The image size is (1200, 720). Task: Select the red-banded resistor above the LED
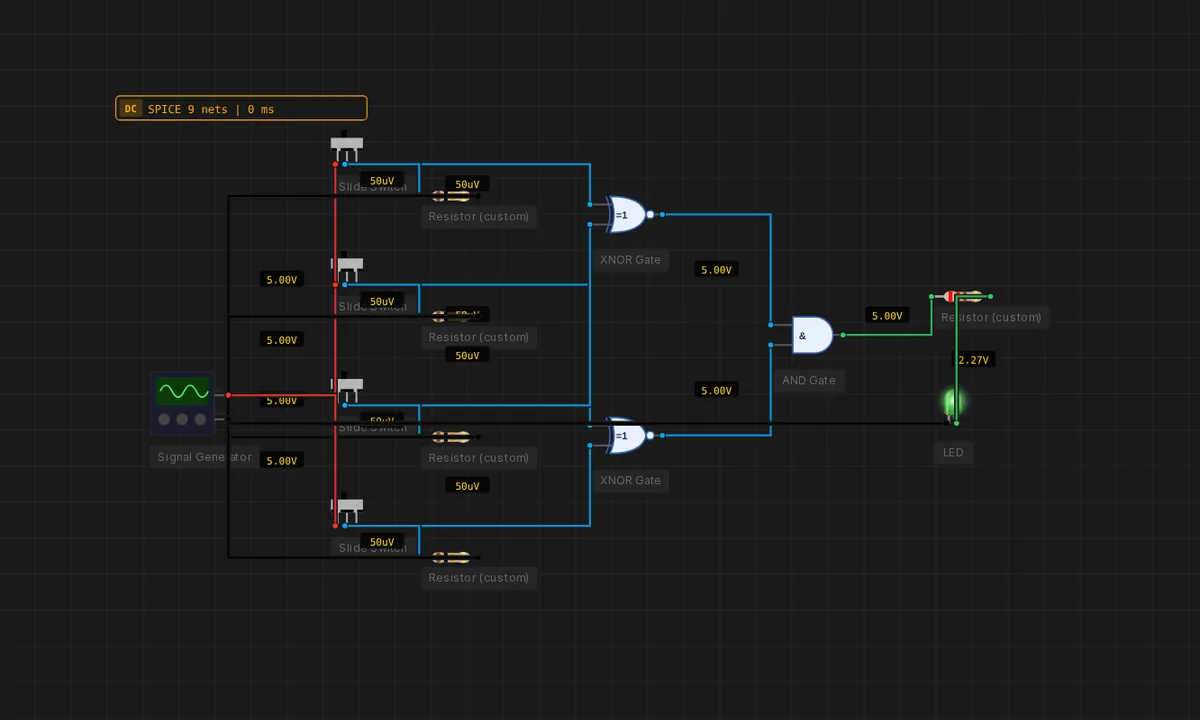click(962, 296)
